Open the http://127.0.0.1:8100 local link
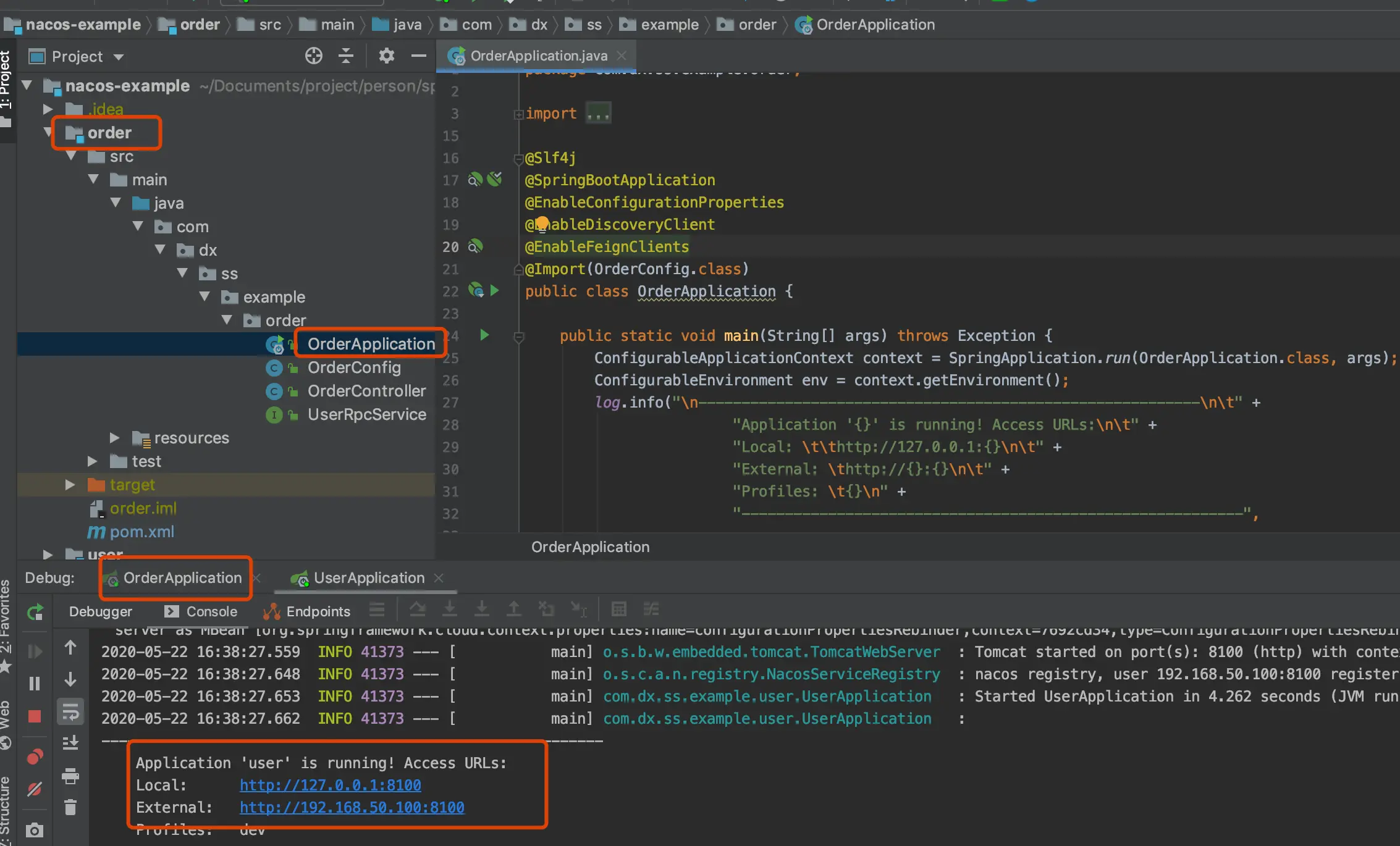Screen dimensions: 1400x846 click(x=330, y=785)
